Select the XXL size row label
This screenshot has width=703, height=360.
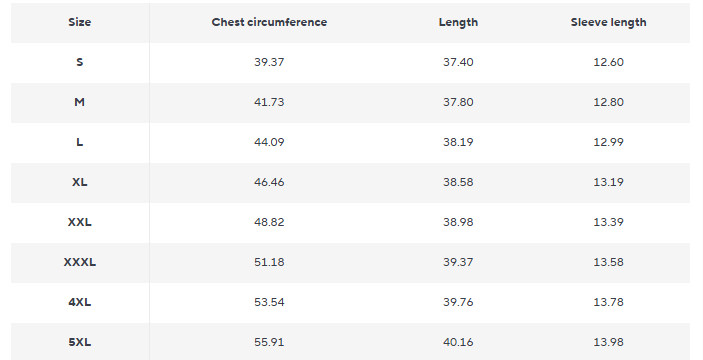pos(80,222)
